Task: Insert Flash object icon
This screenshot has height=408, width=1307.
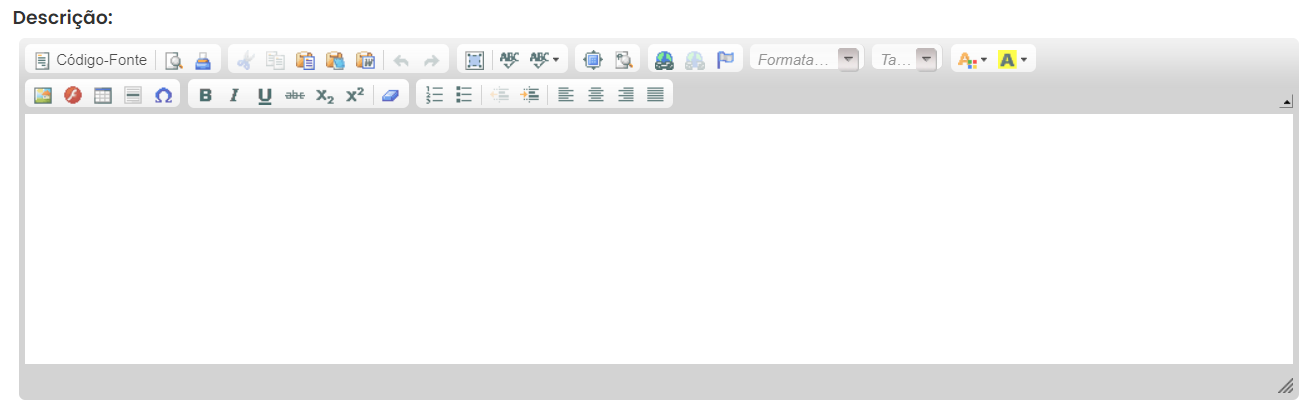Action: click(x=73, y=95)
